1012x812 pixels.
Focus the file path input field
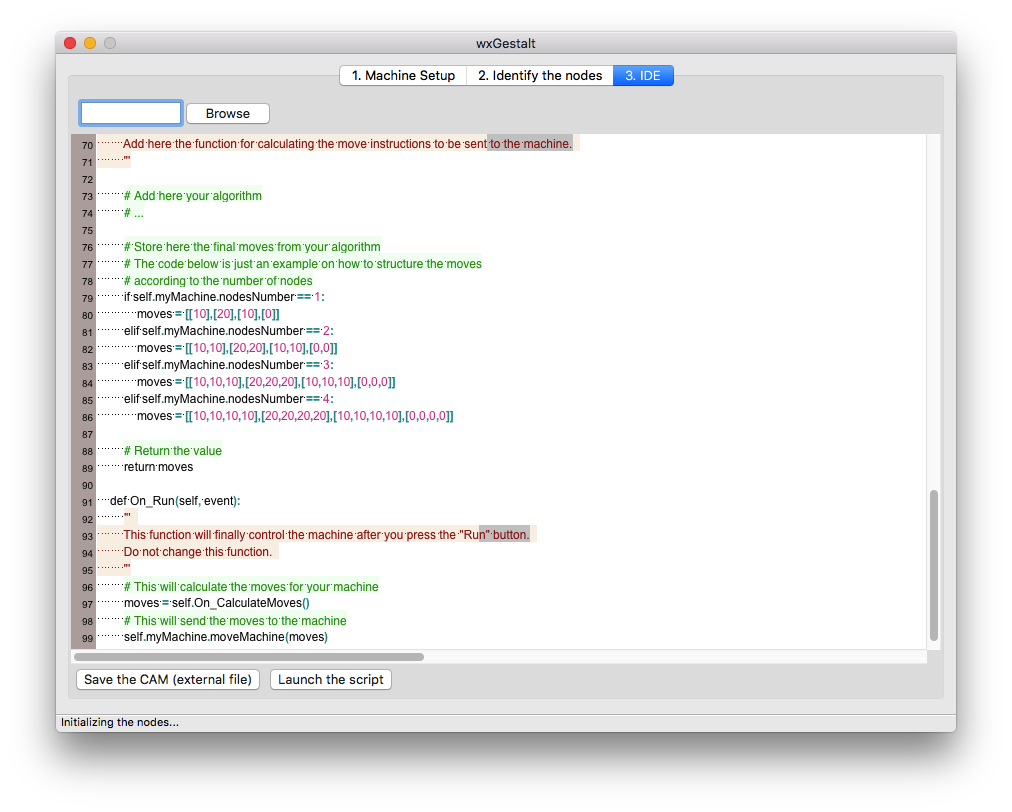pyautogui.click(x=131, y=113)
